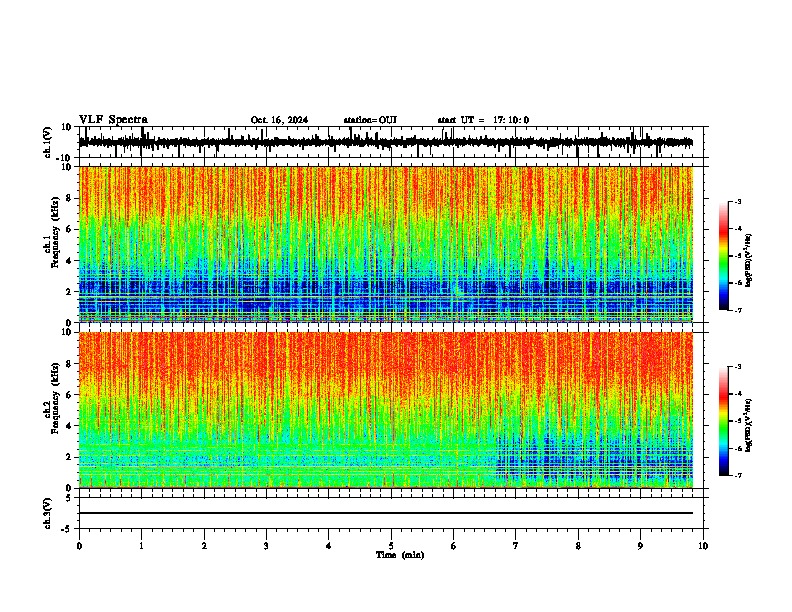Click the flat ch.3 voltage line
This screenshot has width=792, height=612.
point(386,513)
